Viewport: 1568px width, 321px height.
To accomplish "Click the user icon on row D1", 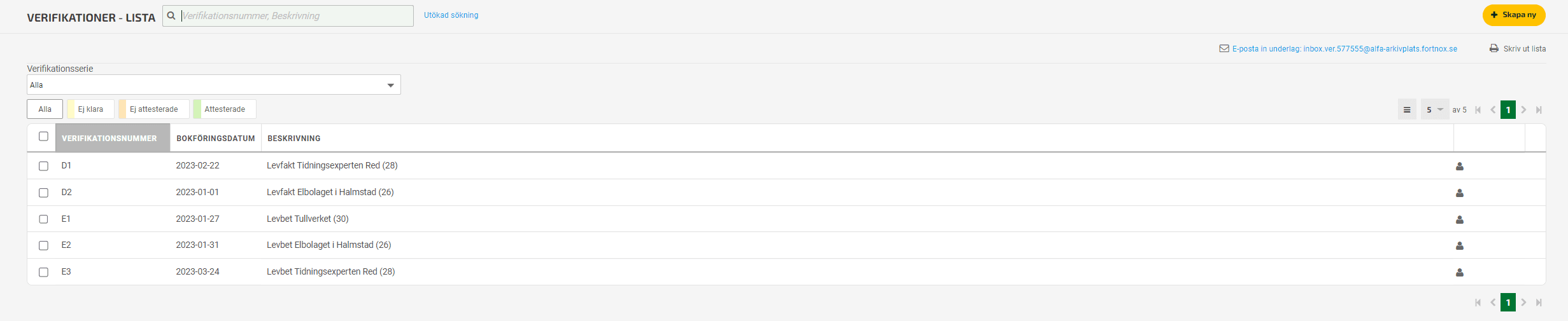I will point(1460,167).
